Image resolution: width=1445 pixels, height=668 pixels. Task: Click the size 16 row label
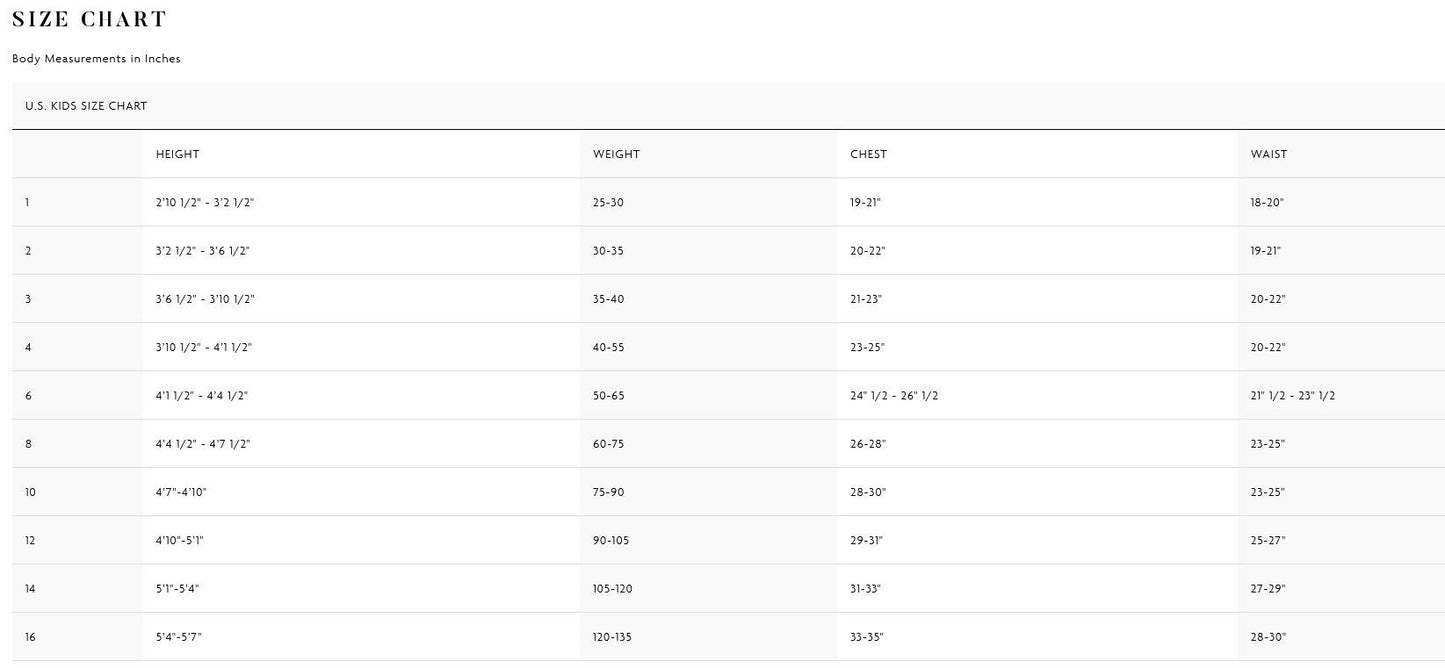click(x=31, y=637)
